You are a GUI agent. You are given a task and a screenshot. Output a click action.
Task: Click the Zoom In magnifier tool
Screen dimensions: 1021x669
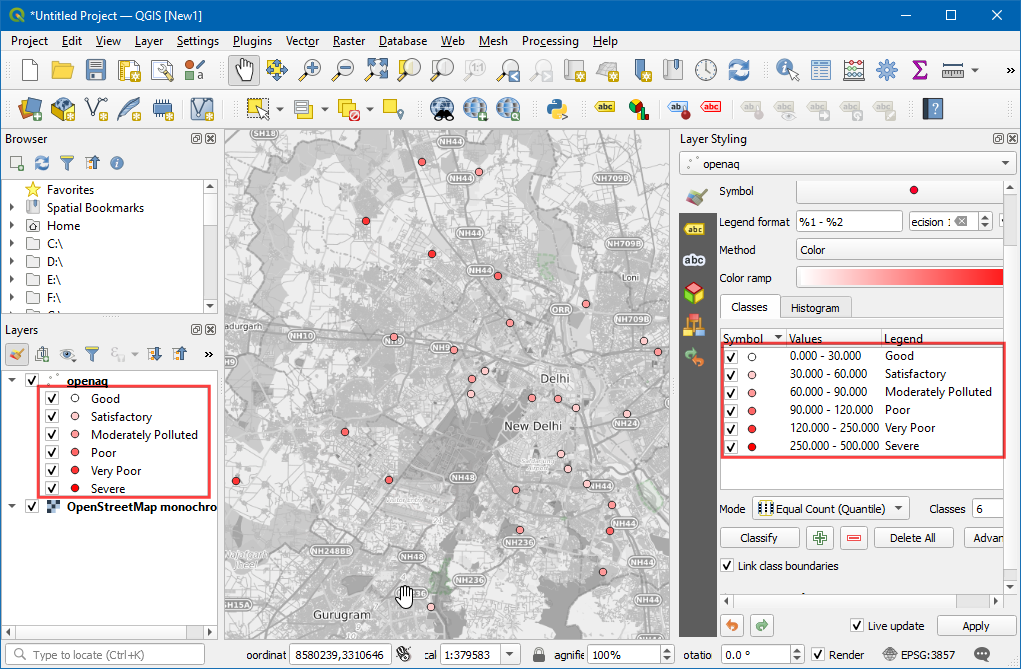[311, 70]
